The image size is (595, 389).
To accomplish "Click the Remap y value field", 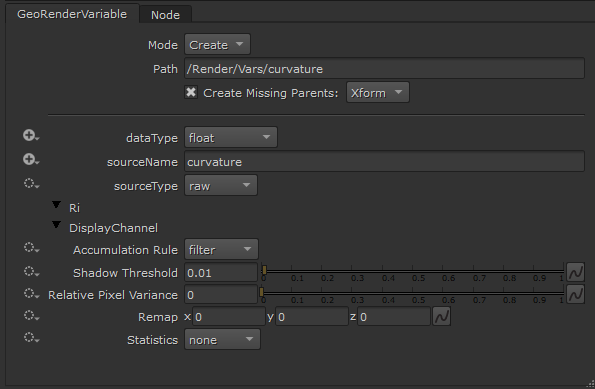I will pos(312,317).
